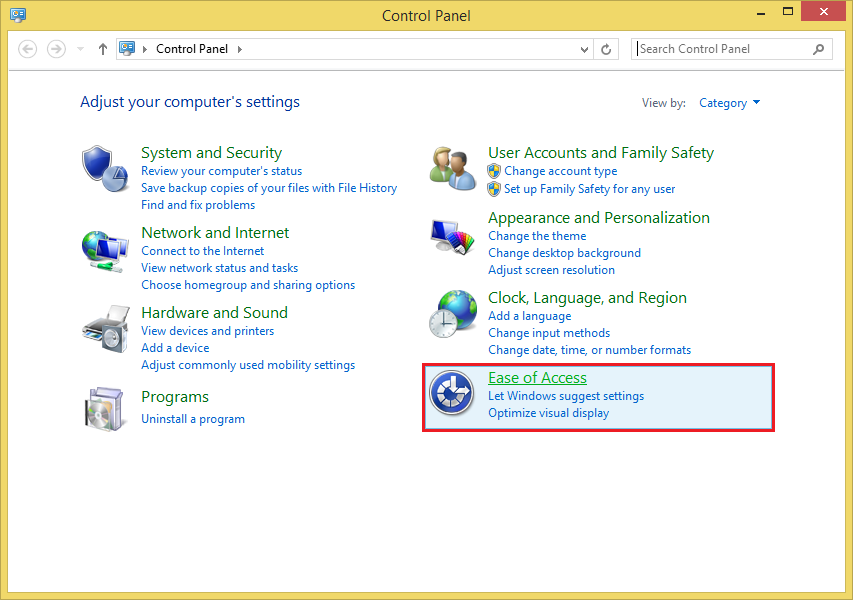Click Change account type

[560, 171]
